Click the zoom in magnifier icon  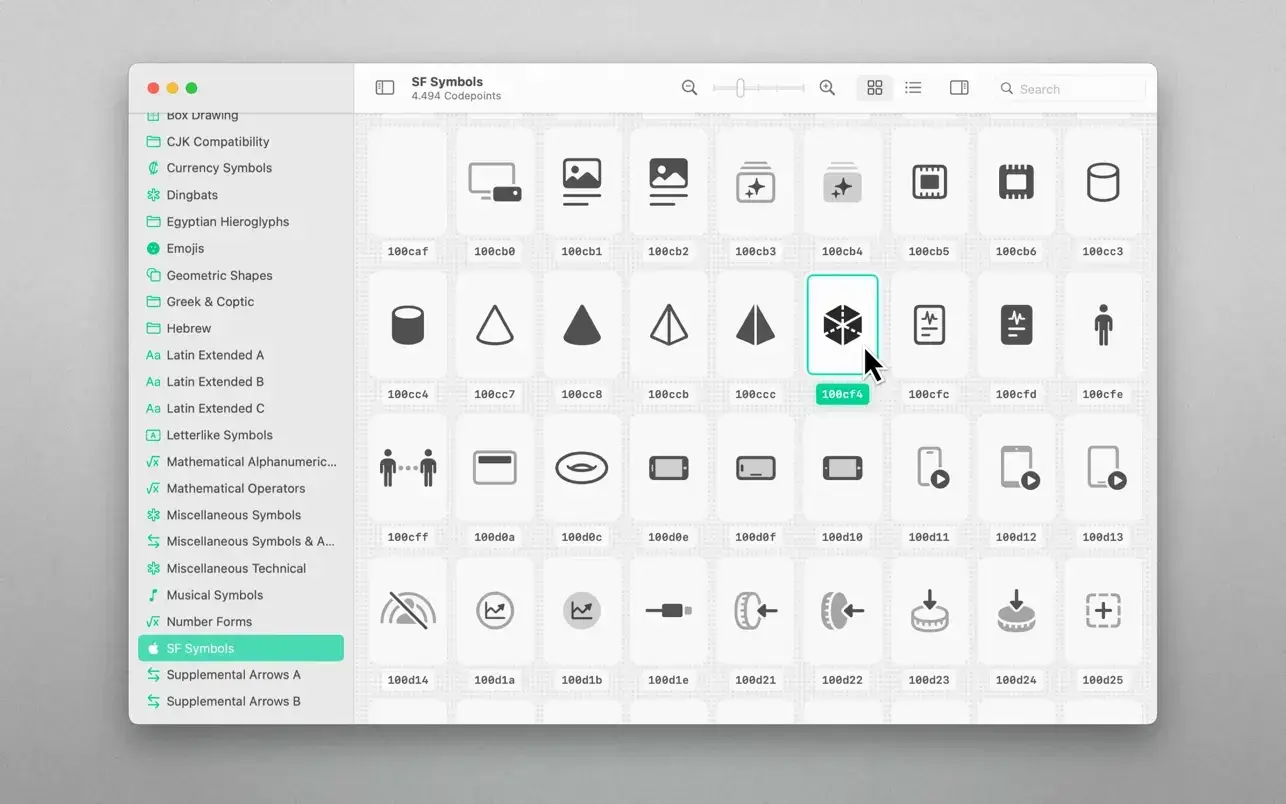pos(827,88)
